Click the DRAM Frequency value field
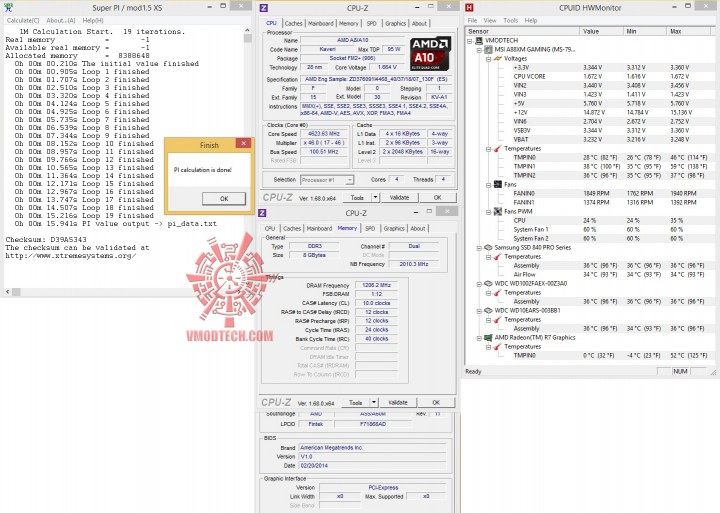 pyautogui.click(x=377, y=285)
